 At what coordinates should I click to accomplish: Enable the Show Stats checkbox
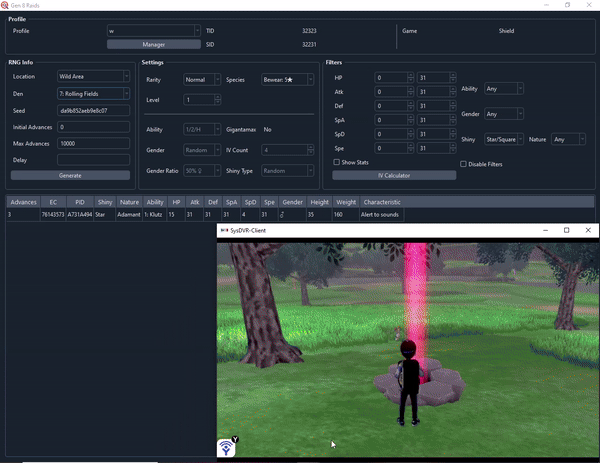[336, 162]
